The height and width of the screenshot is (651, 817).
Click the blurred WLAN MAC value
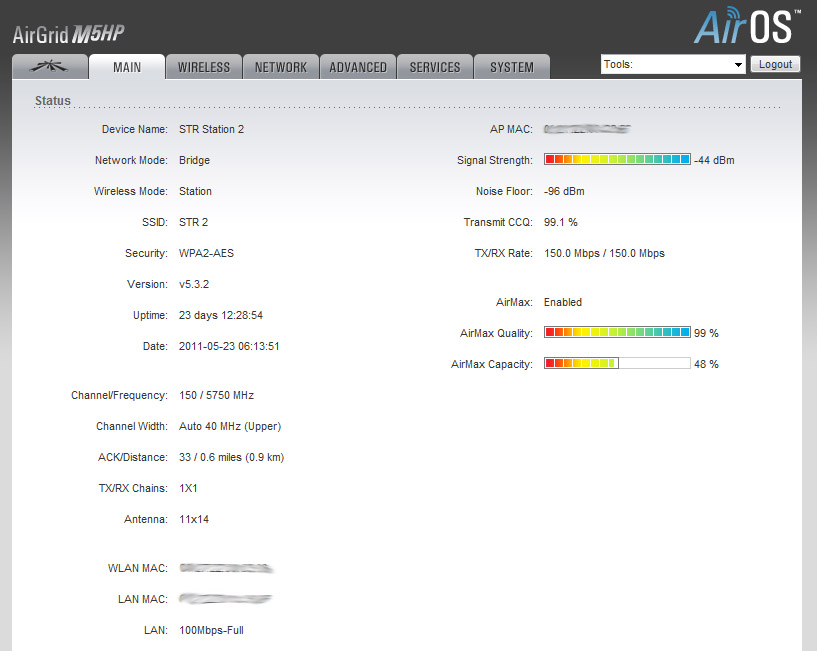(226, 568)
